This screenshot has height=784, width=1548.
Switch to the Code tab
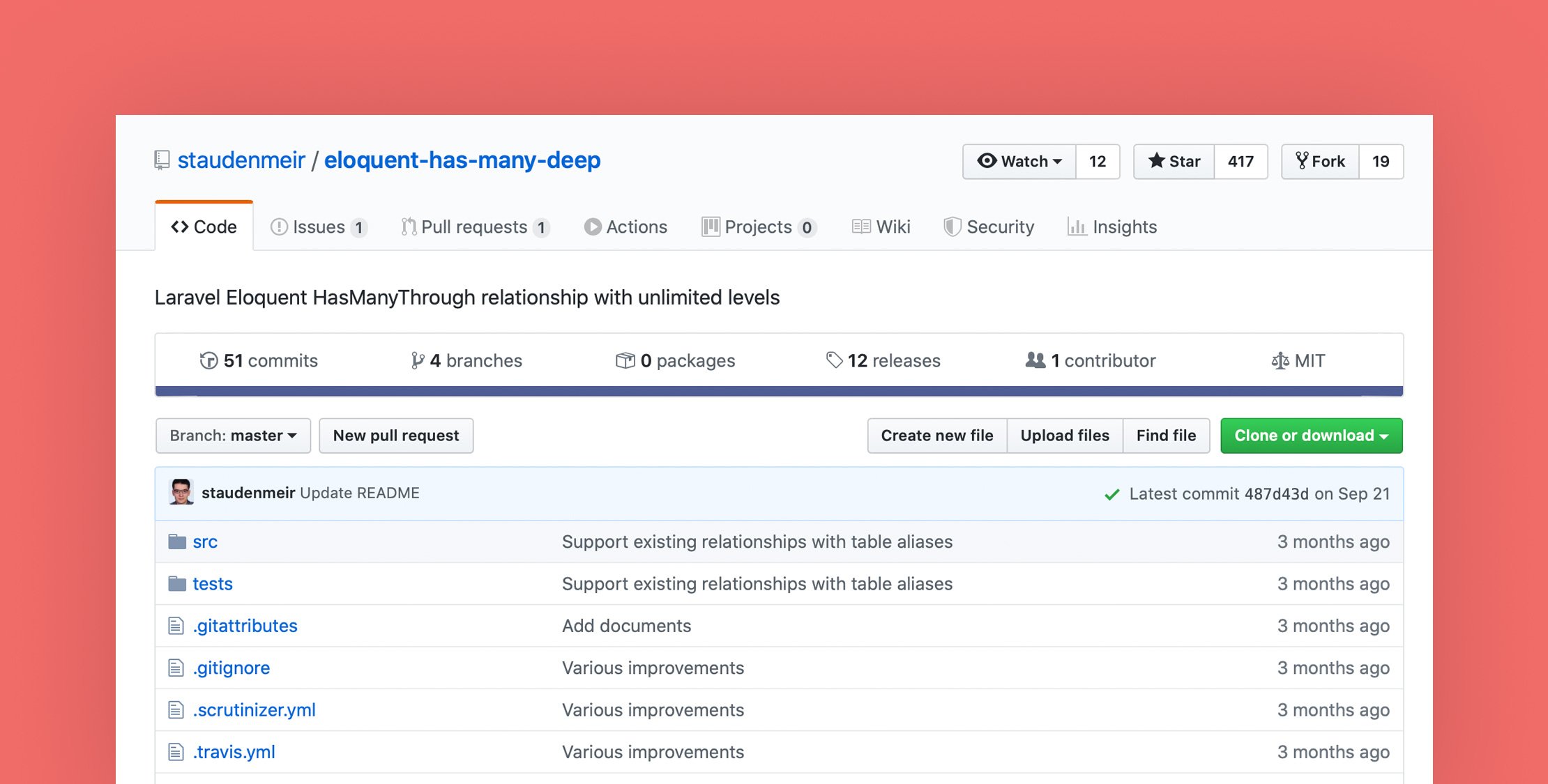pyautogui.click(x=204, y=227)
